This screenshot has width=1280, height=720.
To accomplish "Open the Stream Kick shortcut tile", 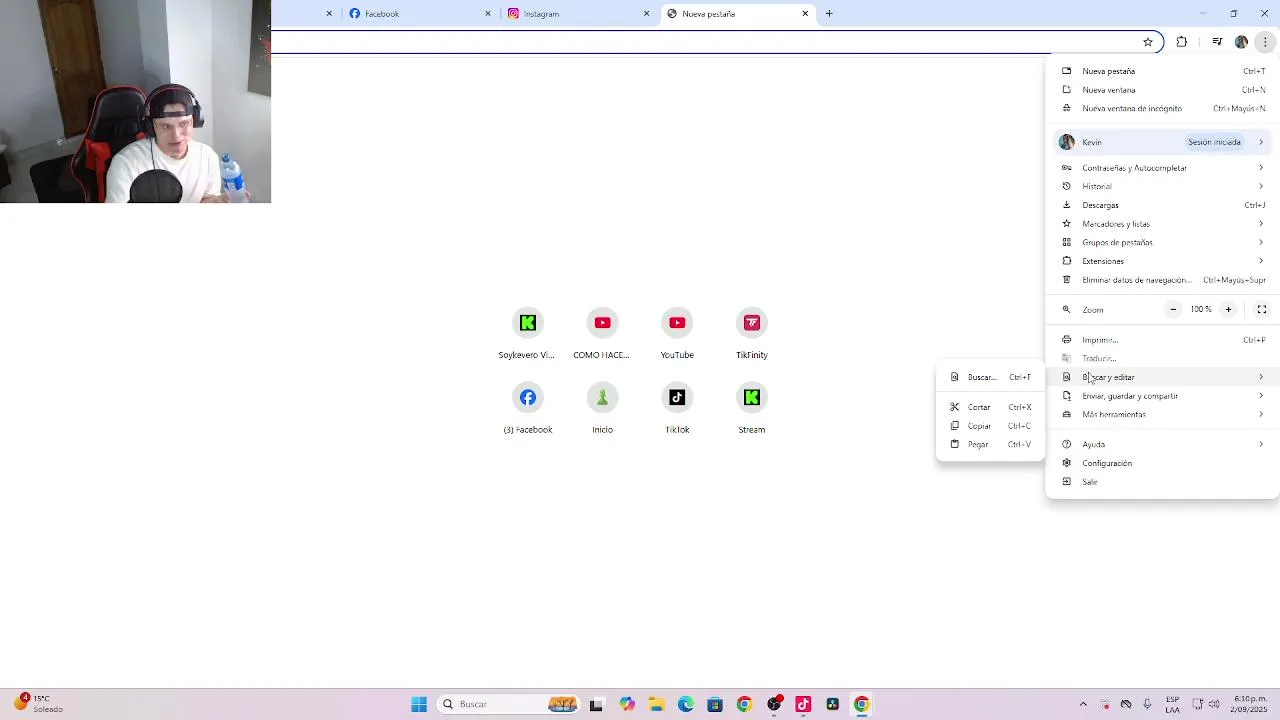I will (752, 409).
